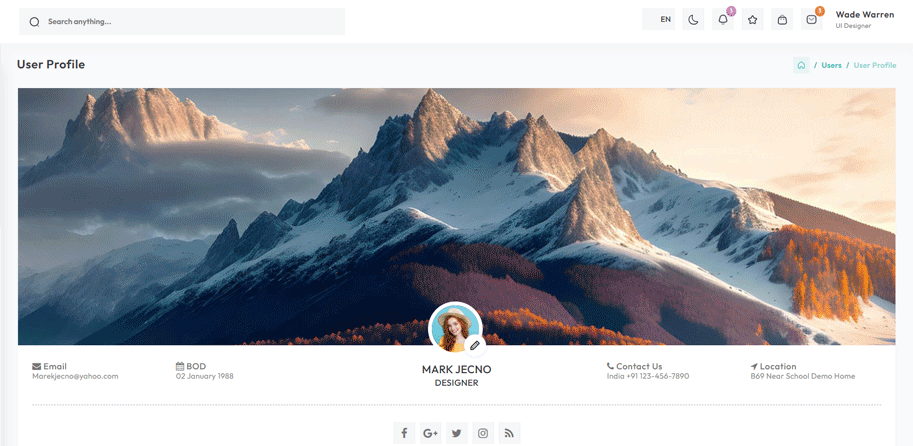Open the shopping bag cart icon
The width and height of the screenshot is (913, 446).
(782, 19)
